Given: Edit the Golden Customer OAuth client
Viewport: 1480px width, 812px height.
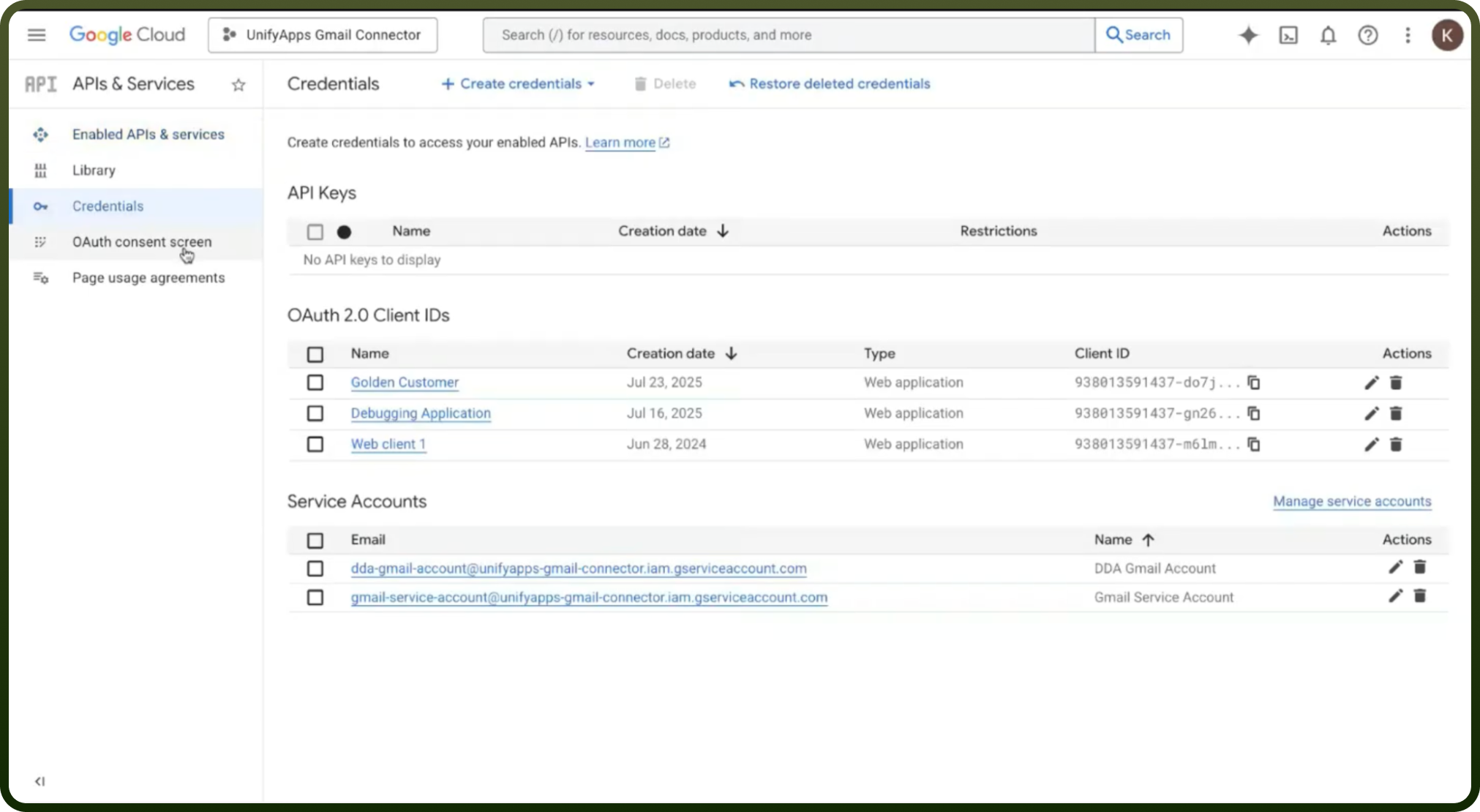Looking at the screenshot, I should [x=1371, y=383].
